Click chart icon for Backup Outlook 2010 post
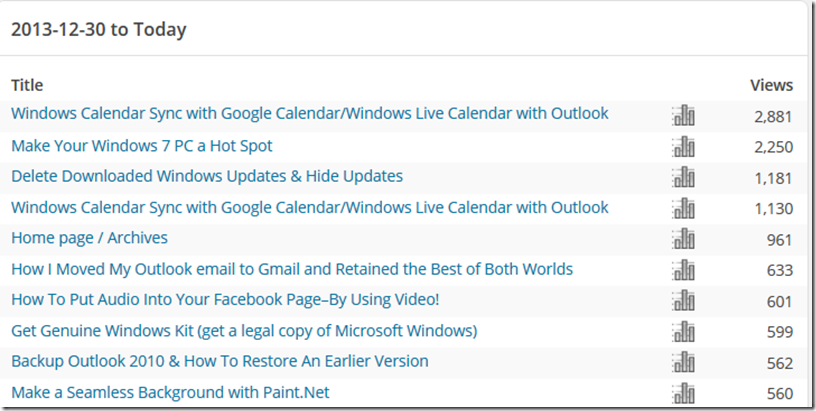The height and width of the screenshot is (411, 816). tap(684, 362)
